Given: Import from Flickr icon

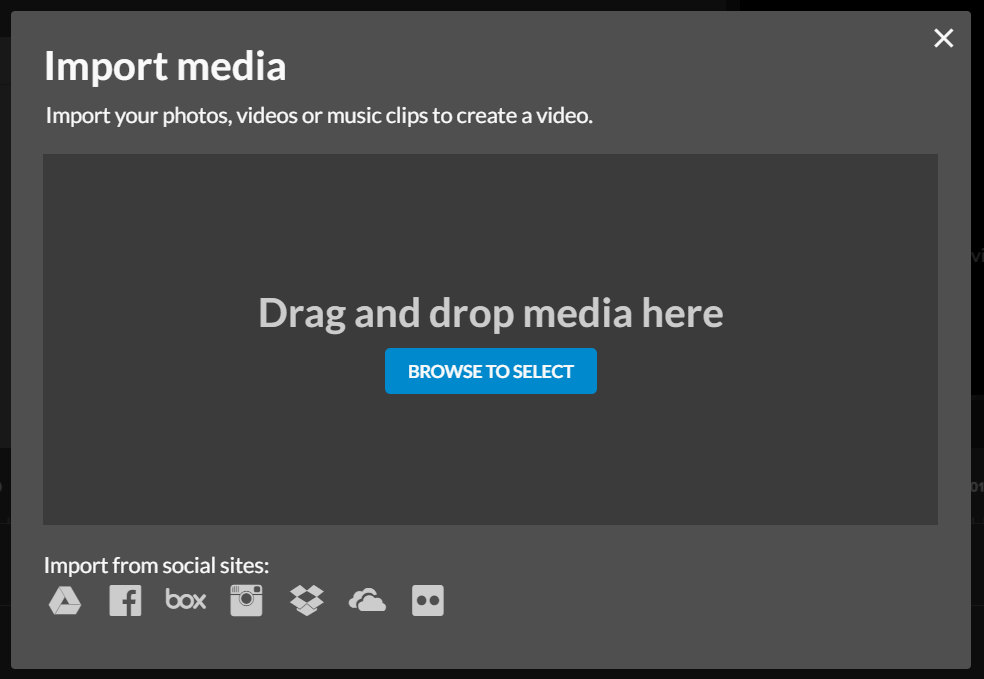Looking at the screenshot, I should [x=428, y=601].
